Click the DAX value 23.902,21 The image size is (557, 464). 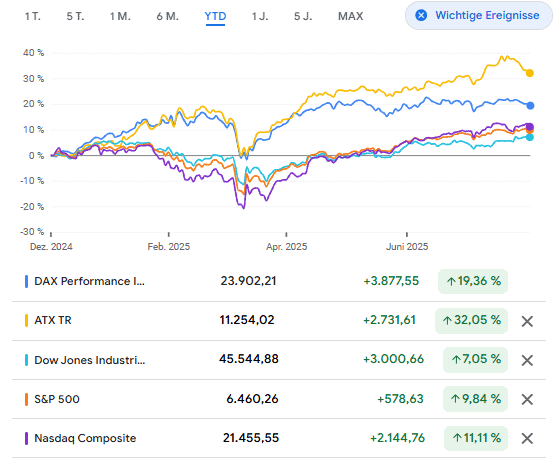click(248, 281)
